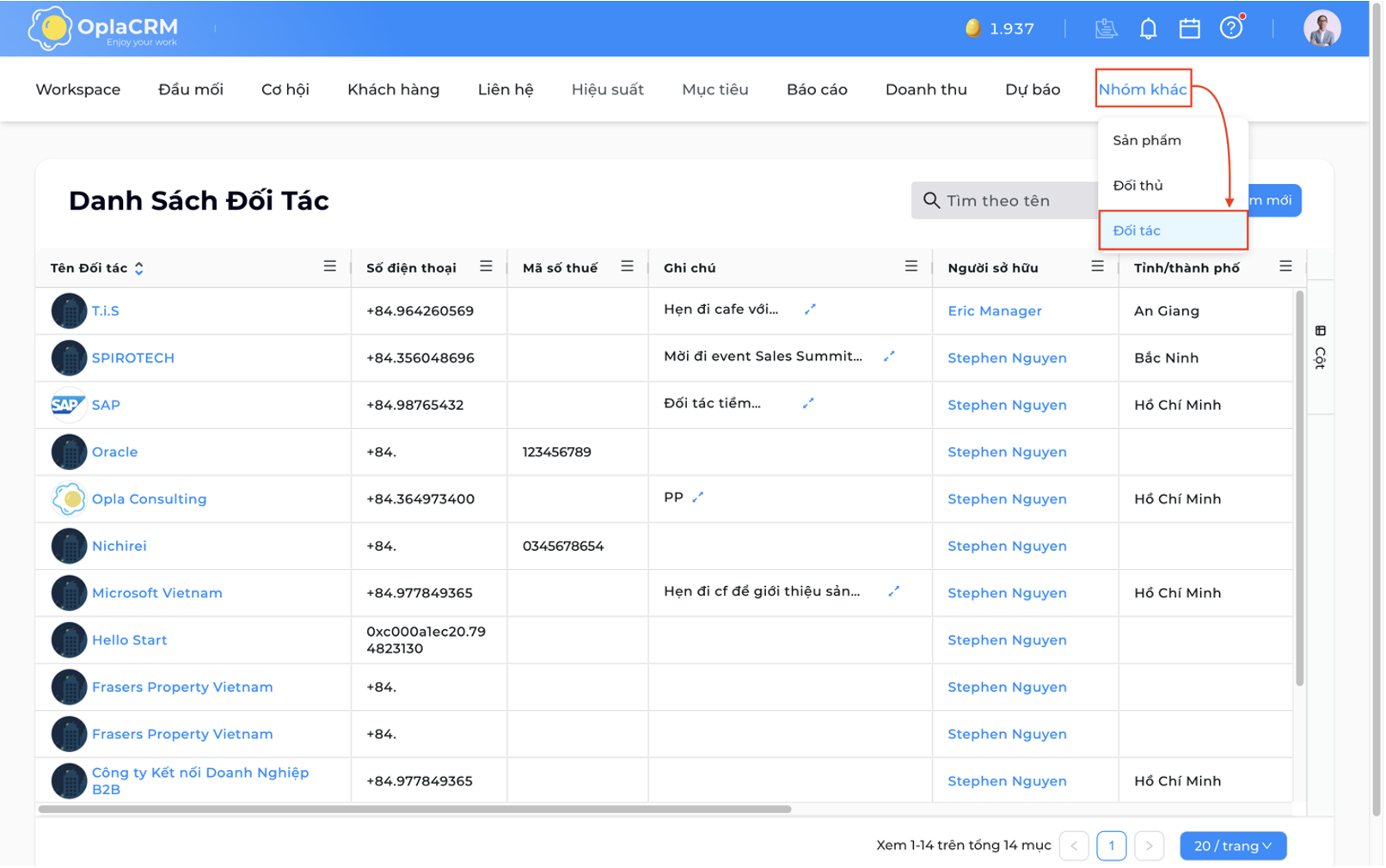Screen dimensions: 1386x868
Task: Click the Thêm mới button
Action: 1275,200
